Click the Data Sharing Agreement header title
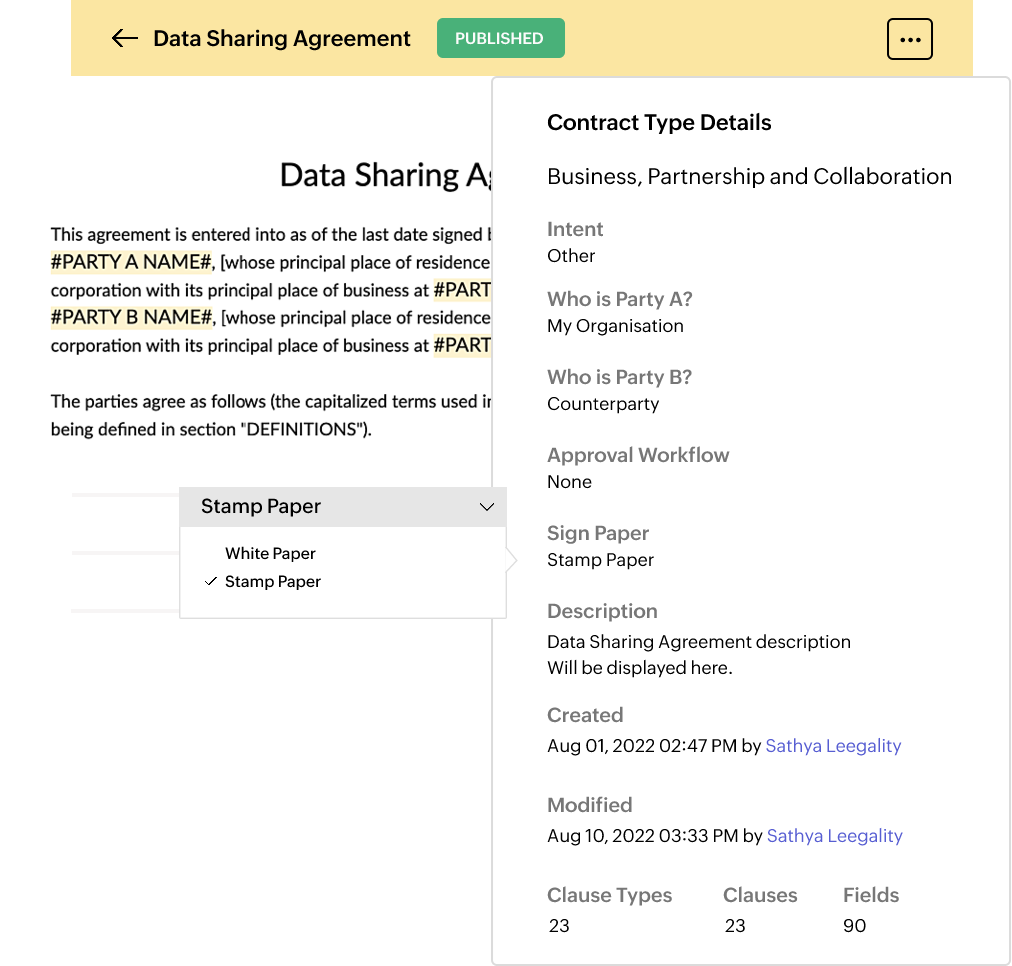Image resolution: width=1012 pixels, height=966 pixels. (x=281, y=39)
